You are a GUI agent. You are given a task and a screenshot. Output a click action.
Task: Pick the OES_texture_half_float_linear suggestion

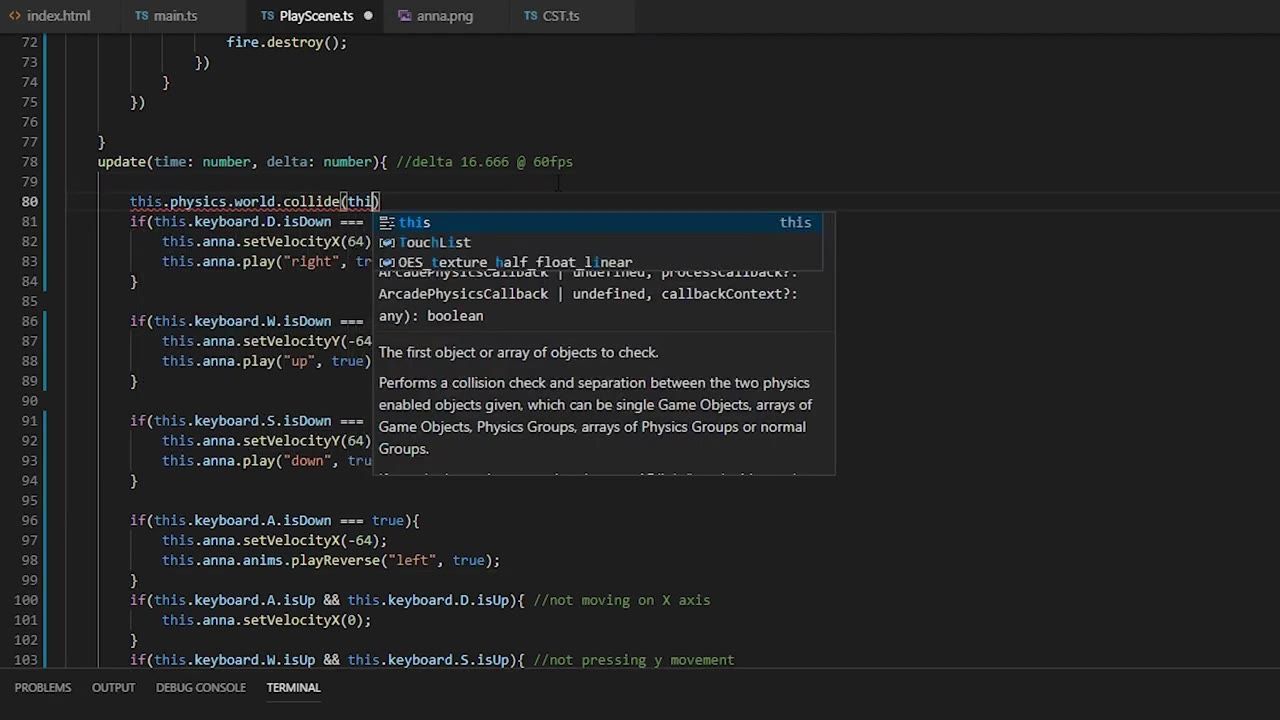point(597,263)
